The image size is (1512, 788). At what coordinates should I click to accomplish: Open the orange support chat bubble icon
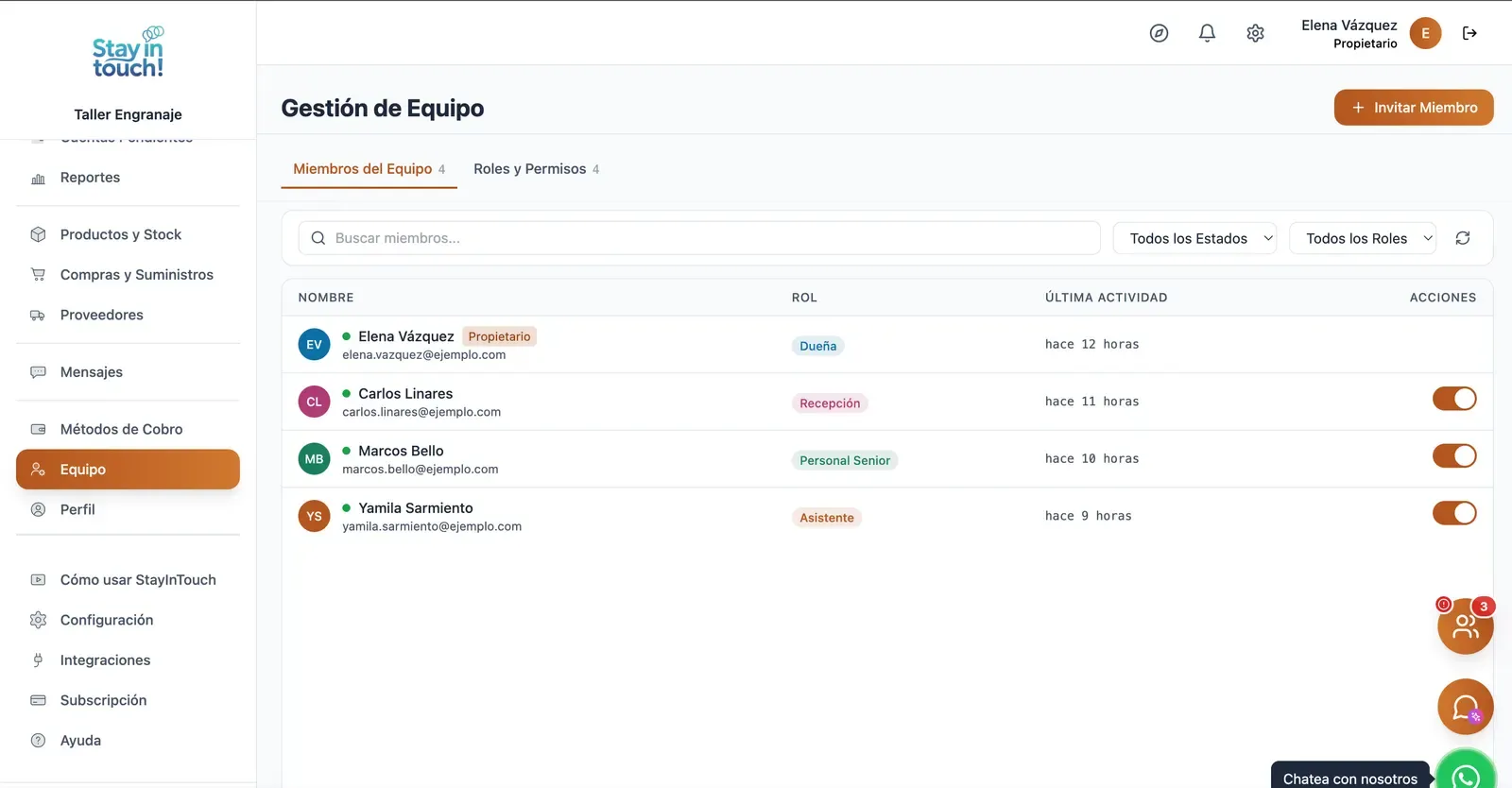[1466, 707]
